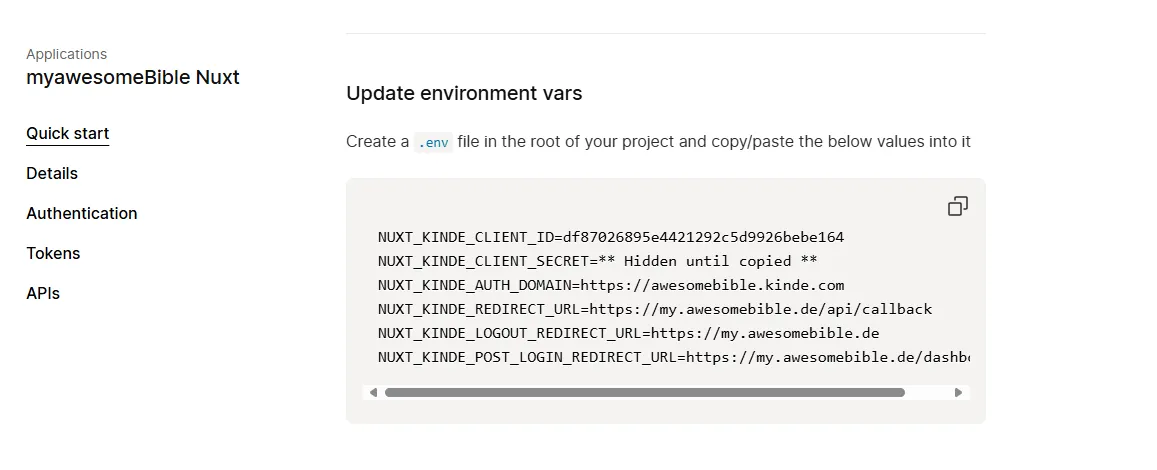
Task: Click the hidden NUXT_KINDE_CLIENT_SECRET line
Action: [597, 262]
